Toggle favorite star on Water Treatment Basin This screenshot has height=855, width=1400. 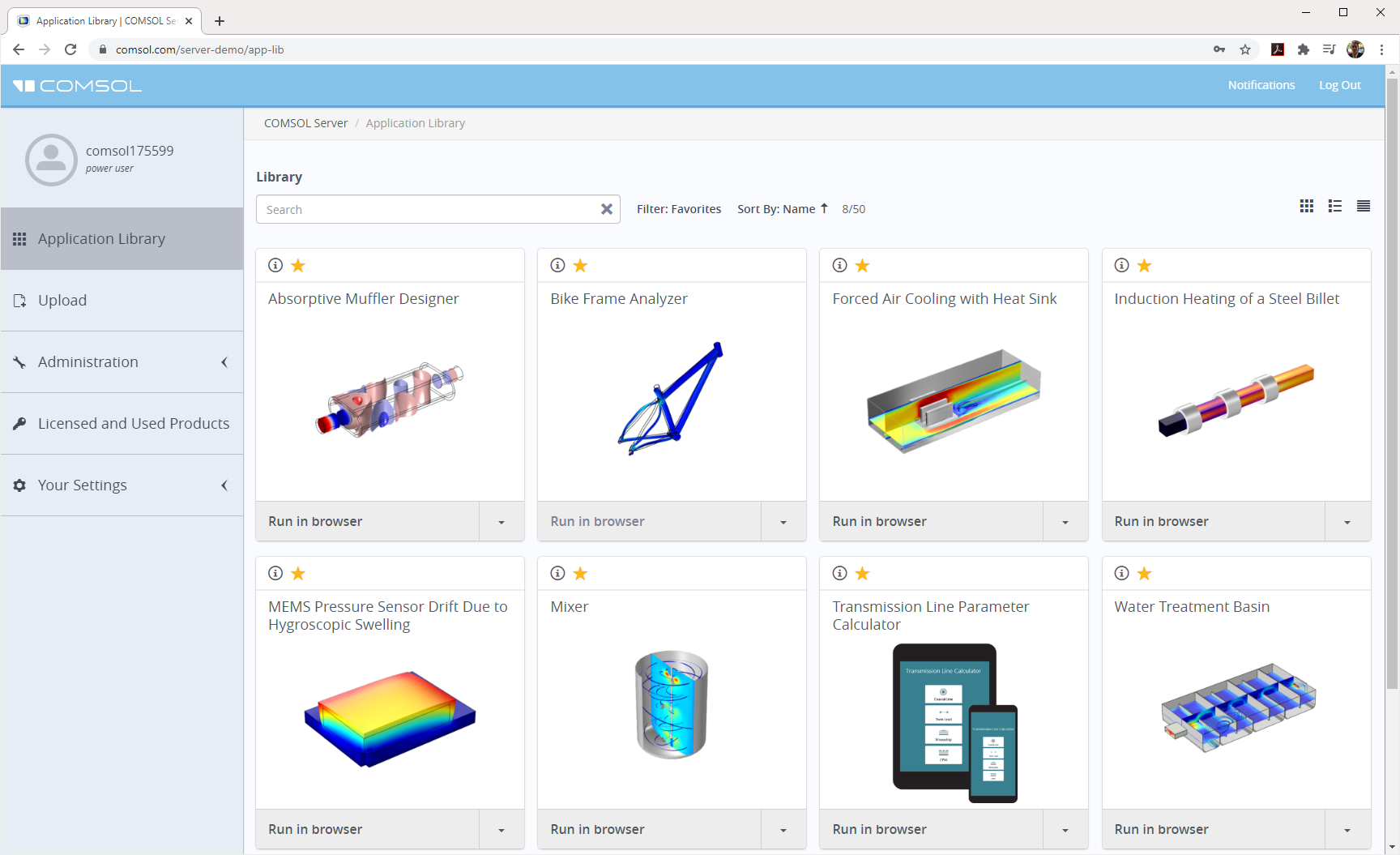pyautogui.click(x=1144, y=573)
